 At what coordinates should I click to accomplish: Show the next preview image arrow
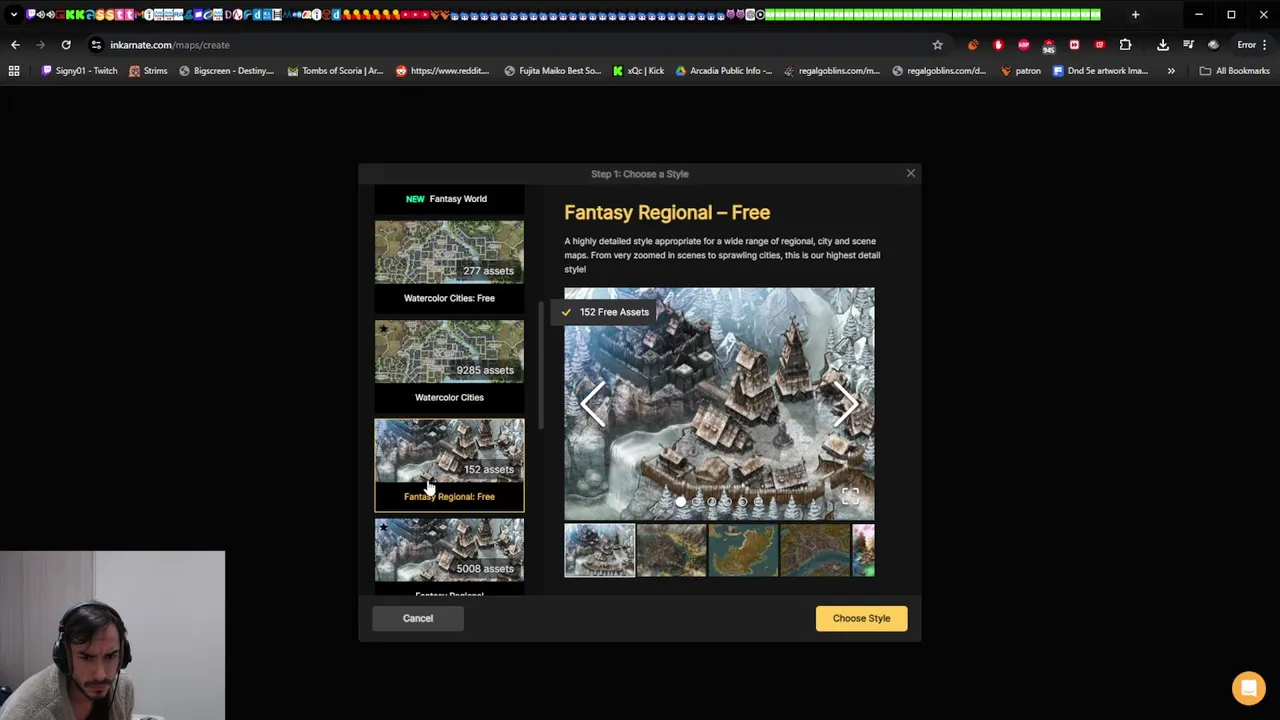tap(847, 404)
